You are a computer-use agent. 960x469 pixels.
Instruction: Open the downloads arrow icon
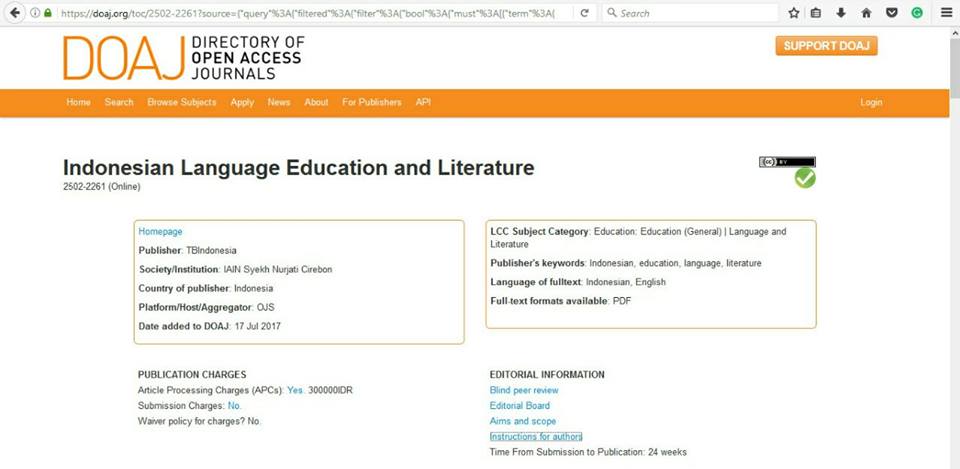[x=841, y=12]
